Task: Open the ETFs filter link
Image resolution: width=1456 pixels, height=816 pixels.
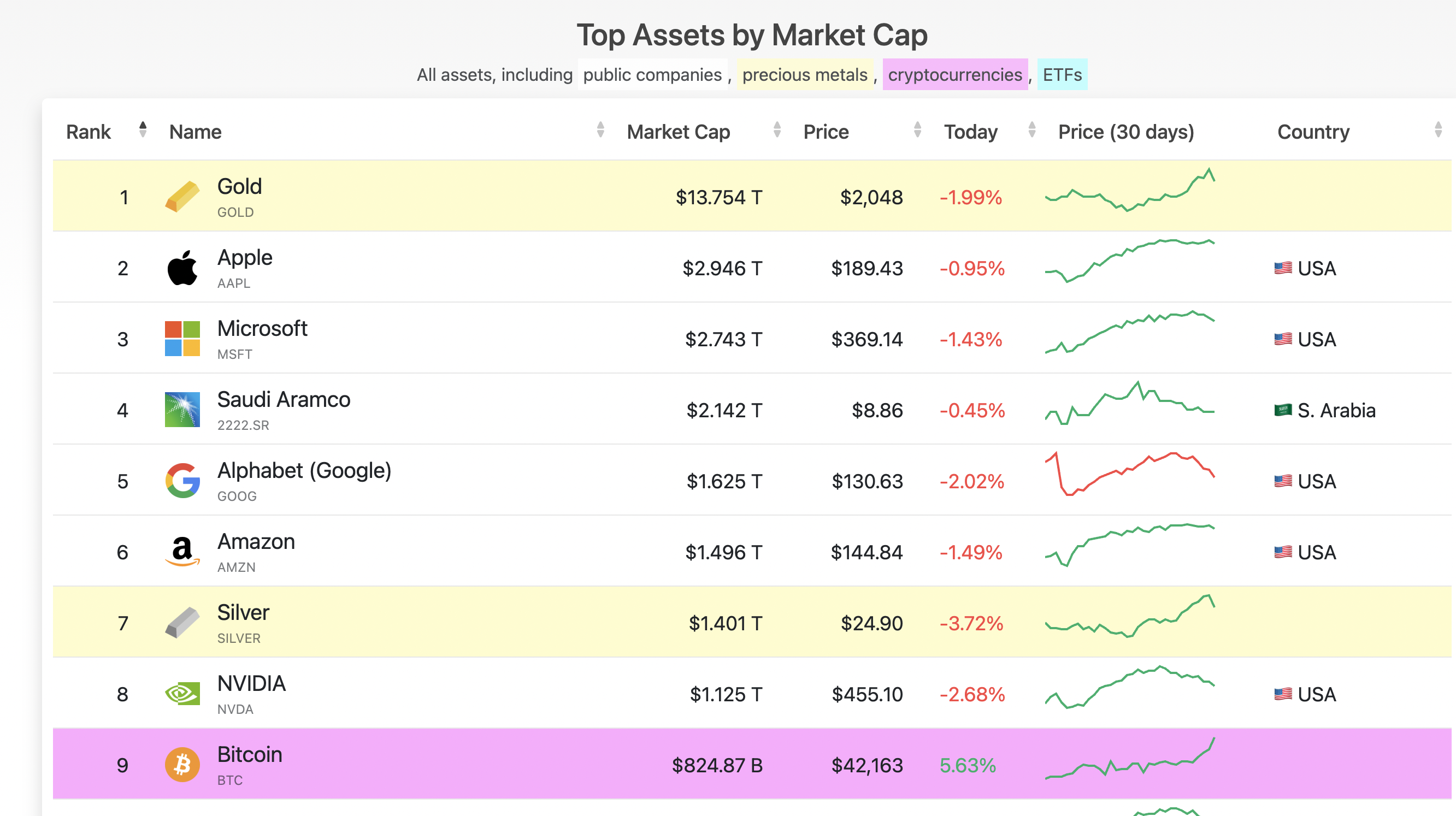Action: pos(1062,75)
